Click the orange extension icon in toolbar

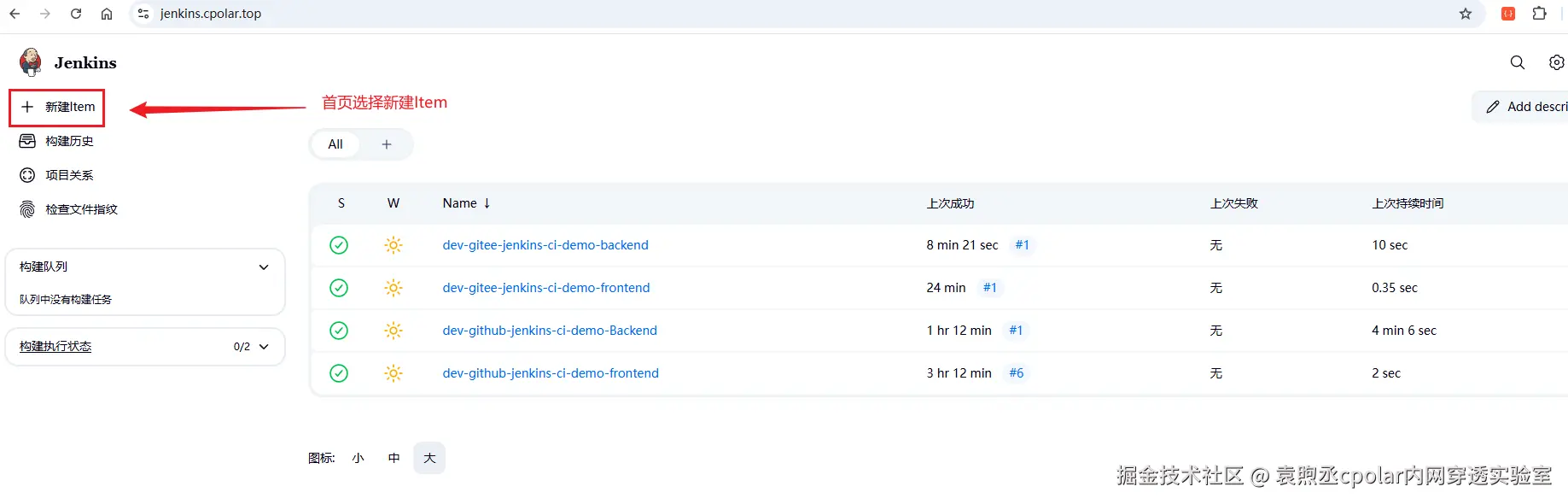[x=1508, y=14]
